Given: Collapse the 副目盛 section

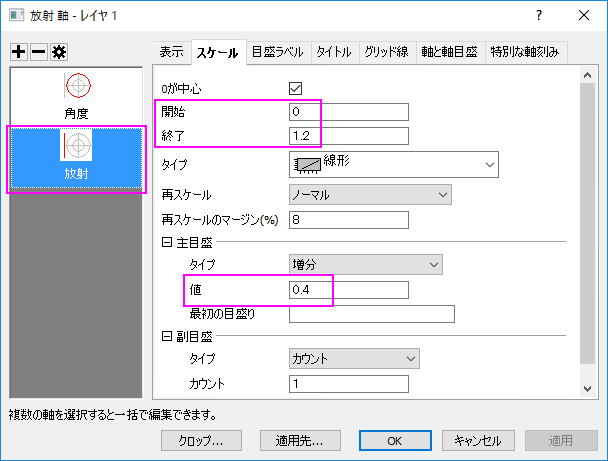Looking at the screenshot, I should point(167,336).
